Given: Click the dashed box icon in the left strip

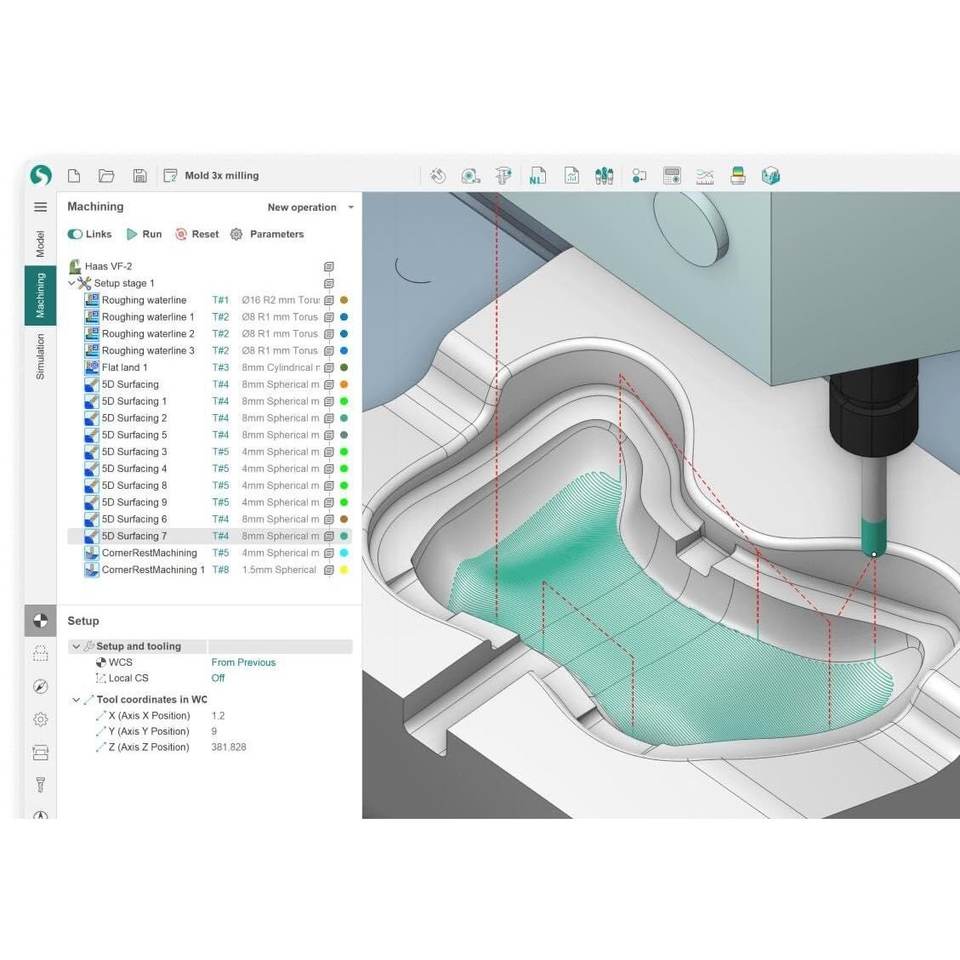Looking at the screenshot, I should coord(40,653).
